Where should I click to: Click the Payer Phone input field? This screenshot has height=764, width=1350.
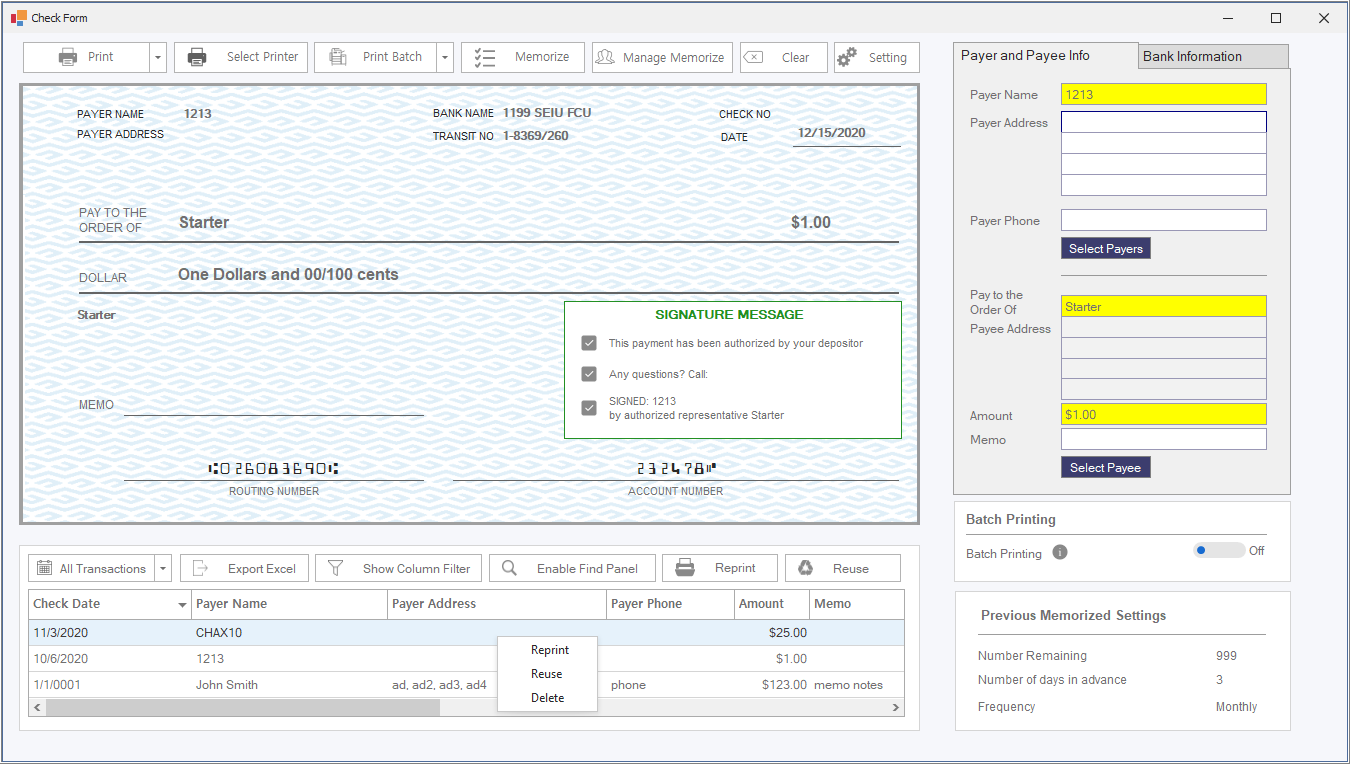[x=1163, y=220]
